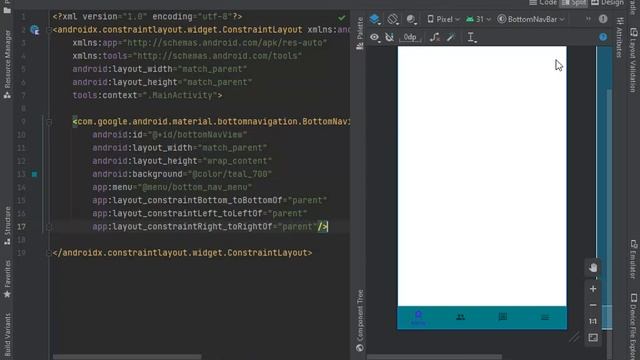Click the green checkmark inspection icon
The image size is (640, 360).
point(342,18)
